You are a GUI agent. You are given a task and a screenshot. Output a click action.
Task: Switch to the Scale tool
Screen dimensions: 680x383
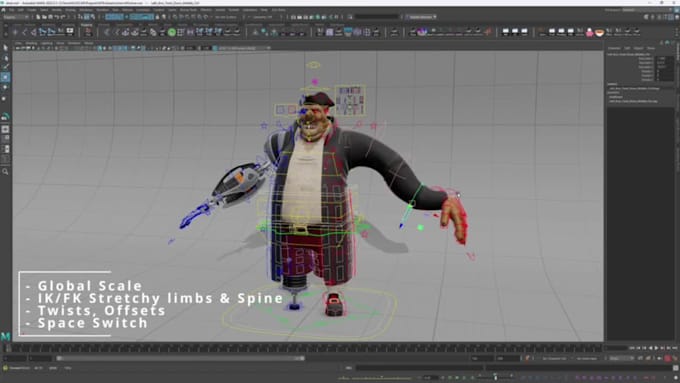click(x=5, y=98)
